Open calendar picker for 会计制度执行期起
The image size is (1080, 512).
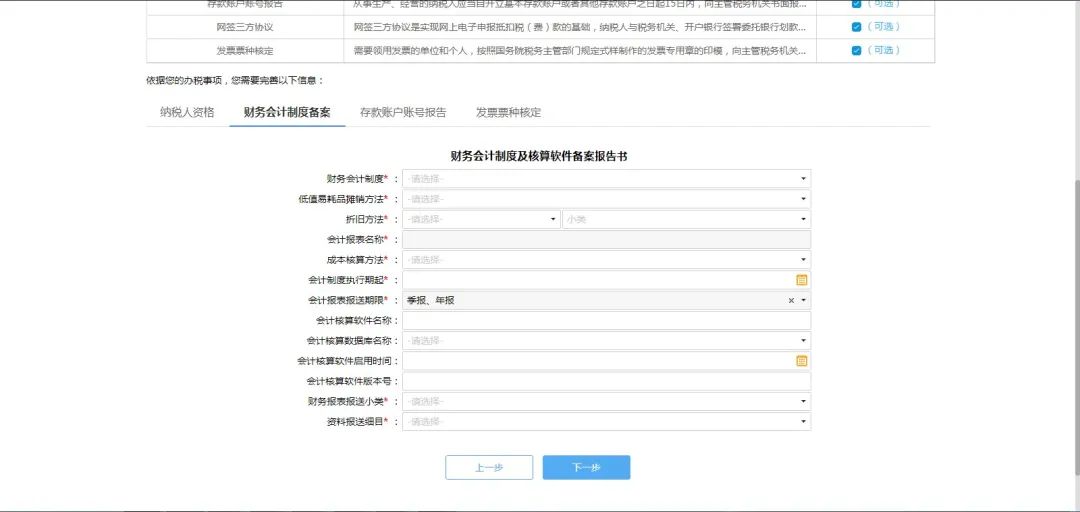pyautogui.click(x=801, y=280)
